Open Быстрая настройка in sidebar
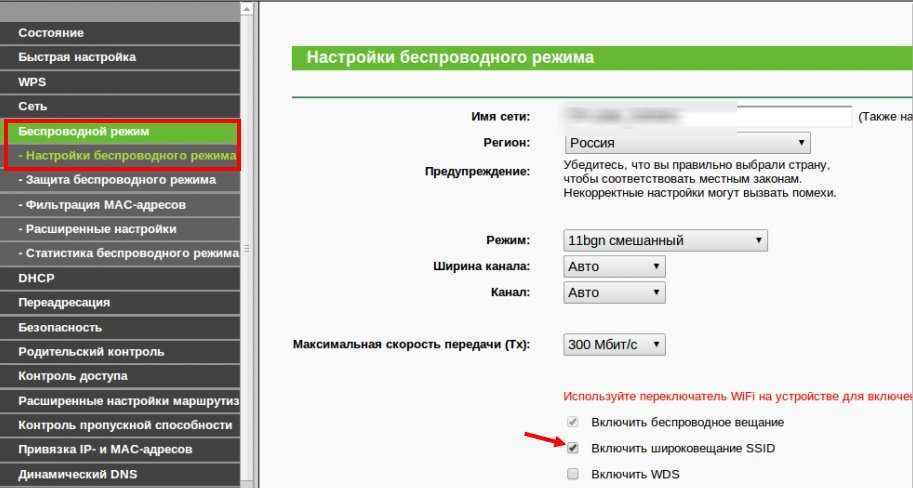The height and width of the screenshot is (488, 913). pos(119,58)
